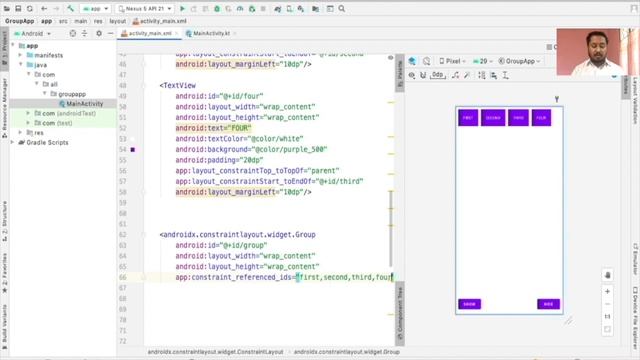Open the Resource Manager side tab
640x360 pixels.
pyautogui.click(x=4, y=107)
